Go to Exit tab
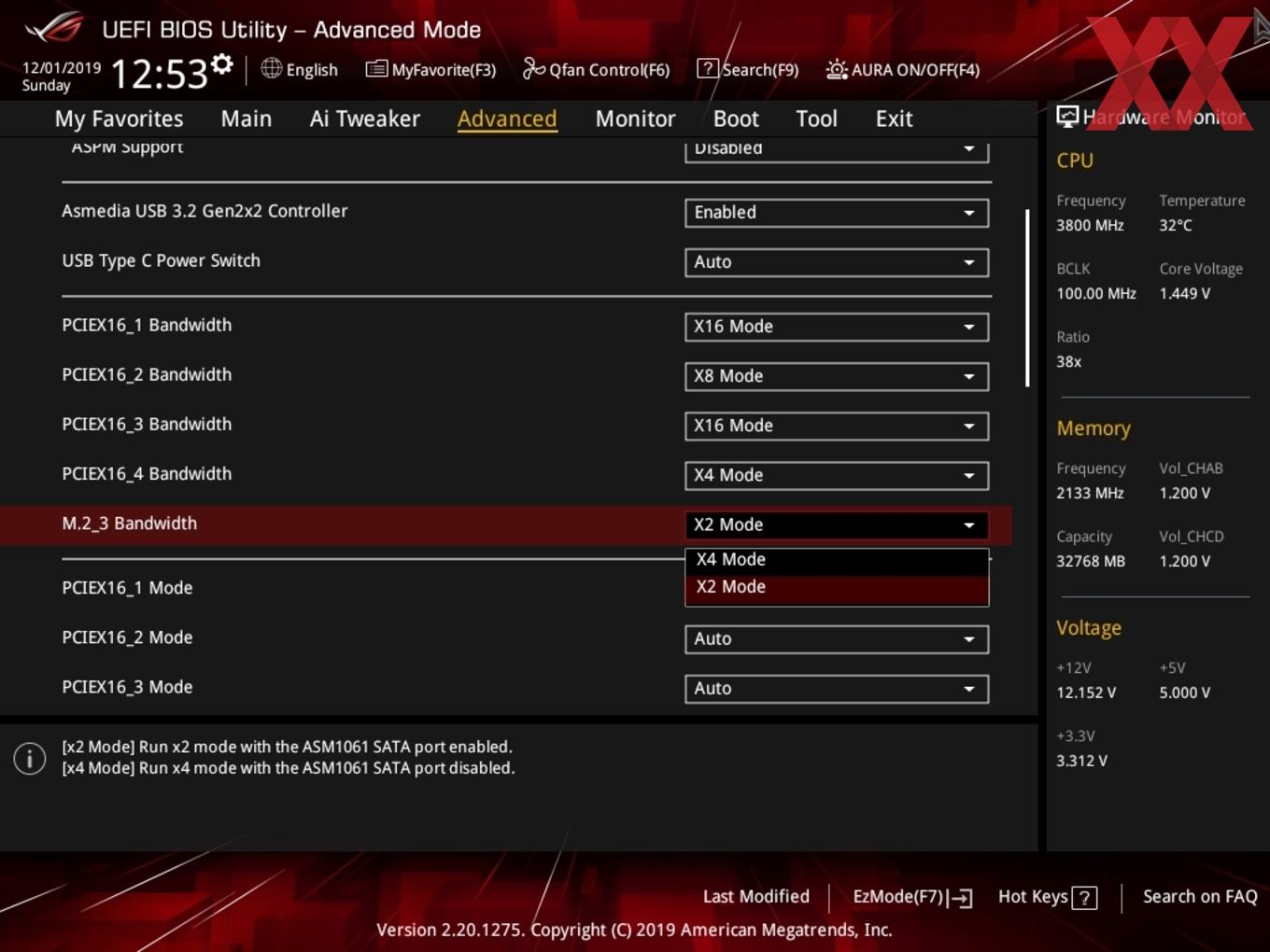Image resolution: width=1270 pixels, height=952 pixels. (894, 119)
